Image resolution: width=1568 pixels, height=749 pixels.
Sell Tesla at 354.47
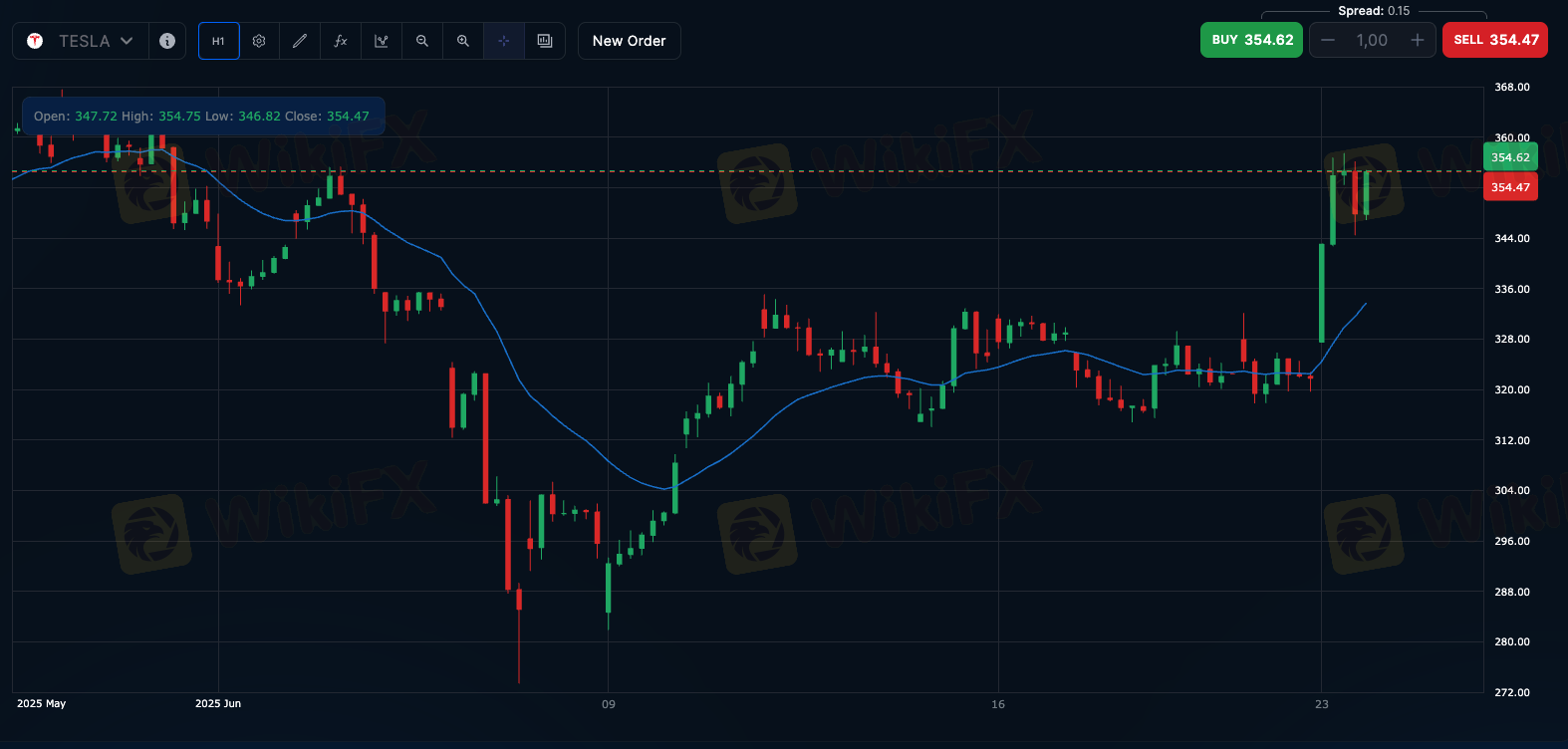point(1495,40)
